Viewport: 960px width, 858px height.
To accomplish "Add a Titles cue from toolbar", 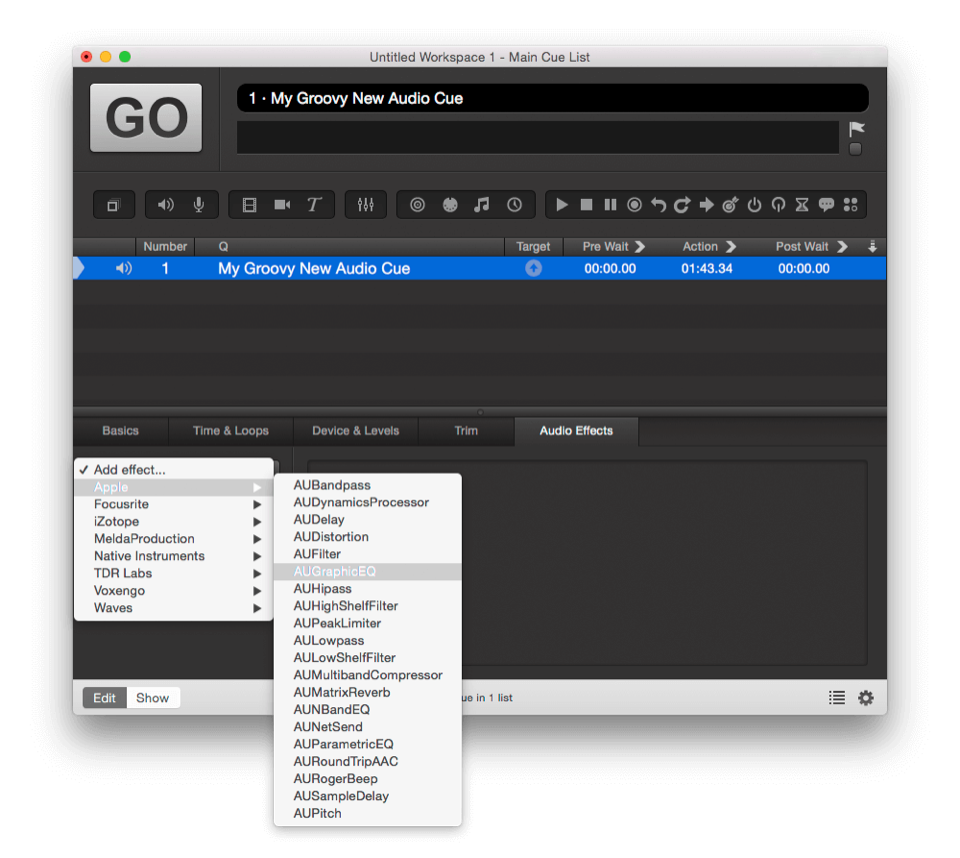I will pos(314,205).
